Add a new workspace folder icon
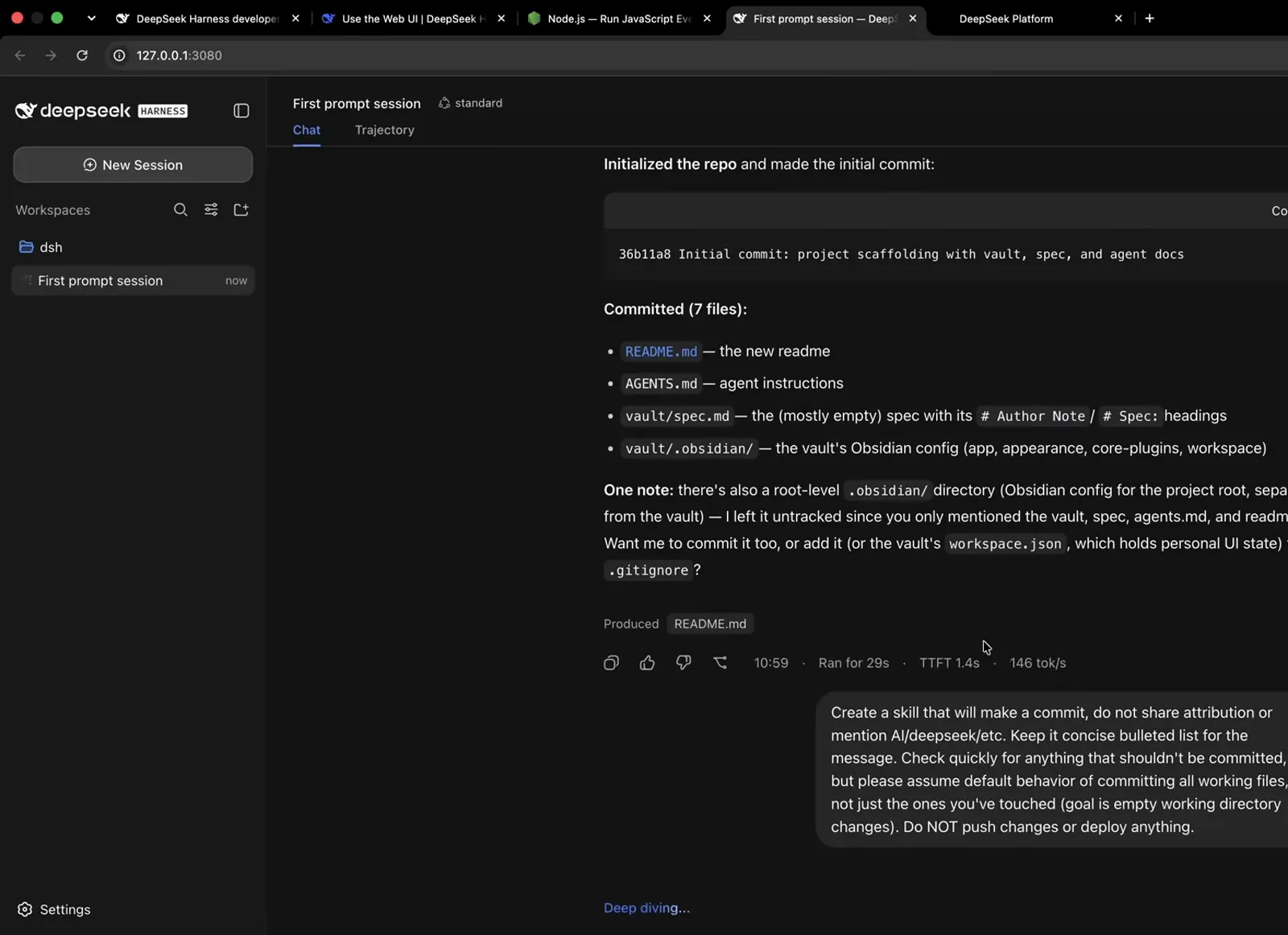 [241, 210]
